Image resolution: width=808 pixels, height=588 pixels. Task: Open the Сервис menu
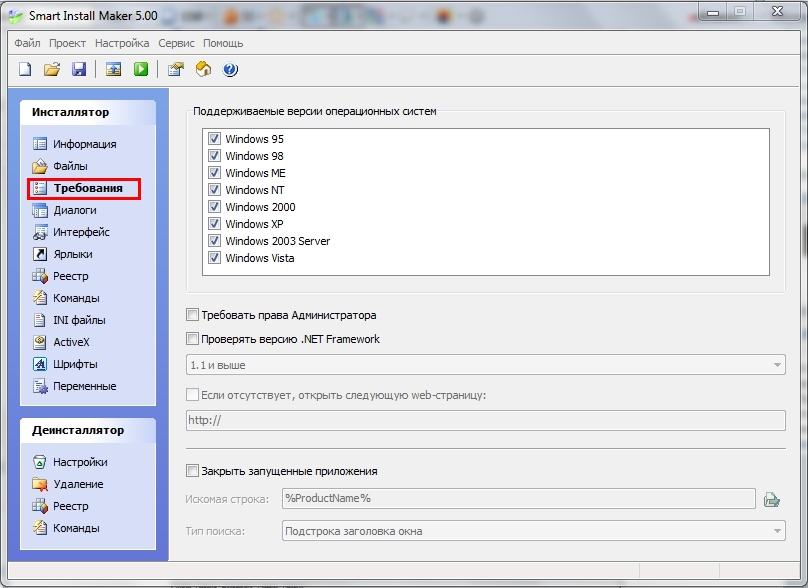click(x=176, y=43)
